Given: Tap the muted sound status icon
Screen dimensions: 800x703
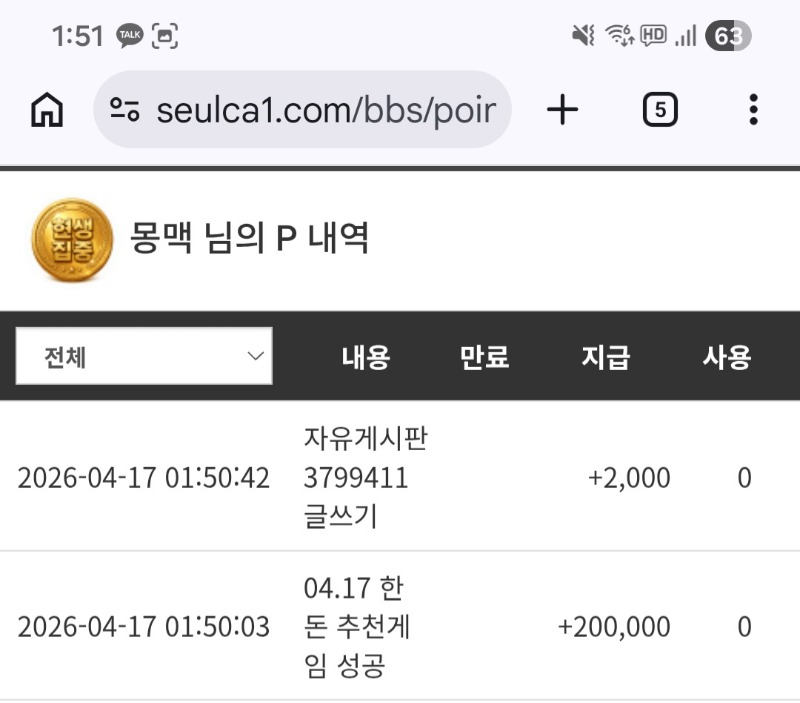Looking at the screenshot, I should [x=583, y=37].
